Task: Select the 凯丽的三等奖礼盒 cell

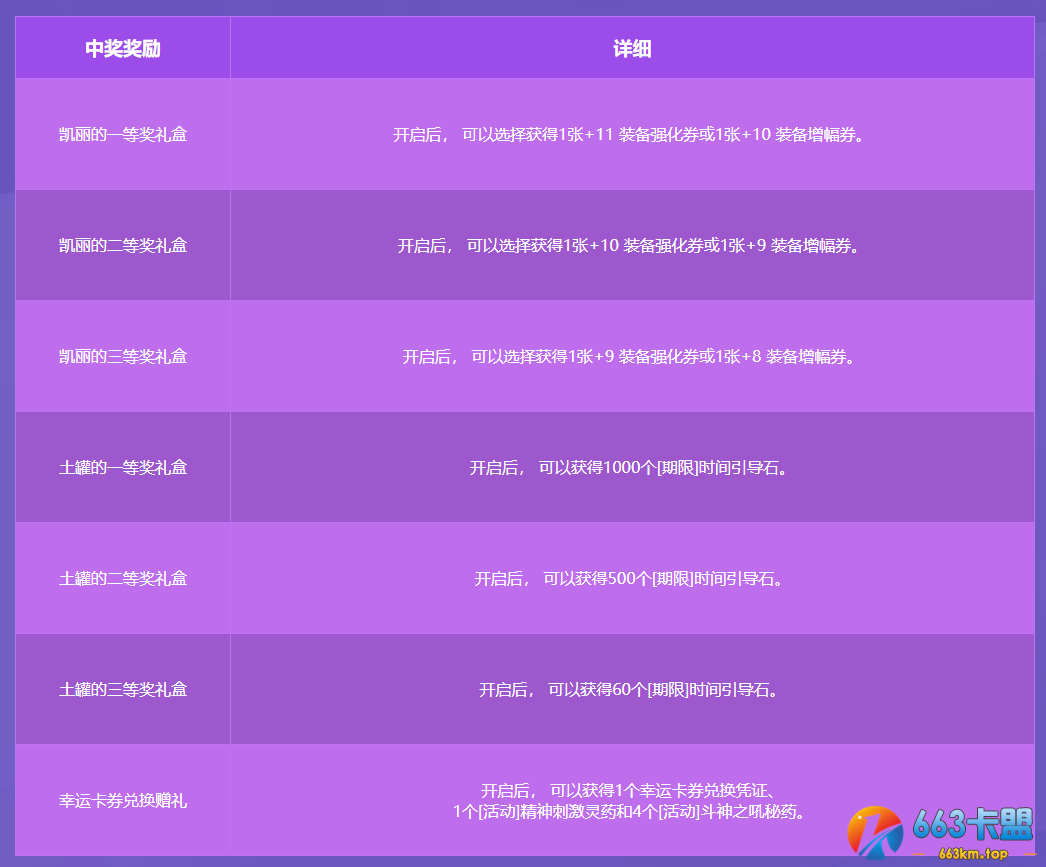Action: (123, 356)
